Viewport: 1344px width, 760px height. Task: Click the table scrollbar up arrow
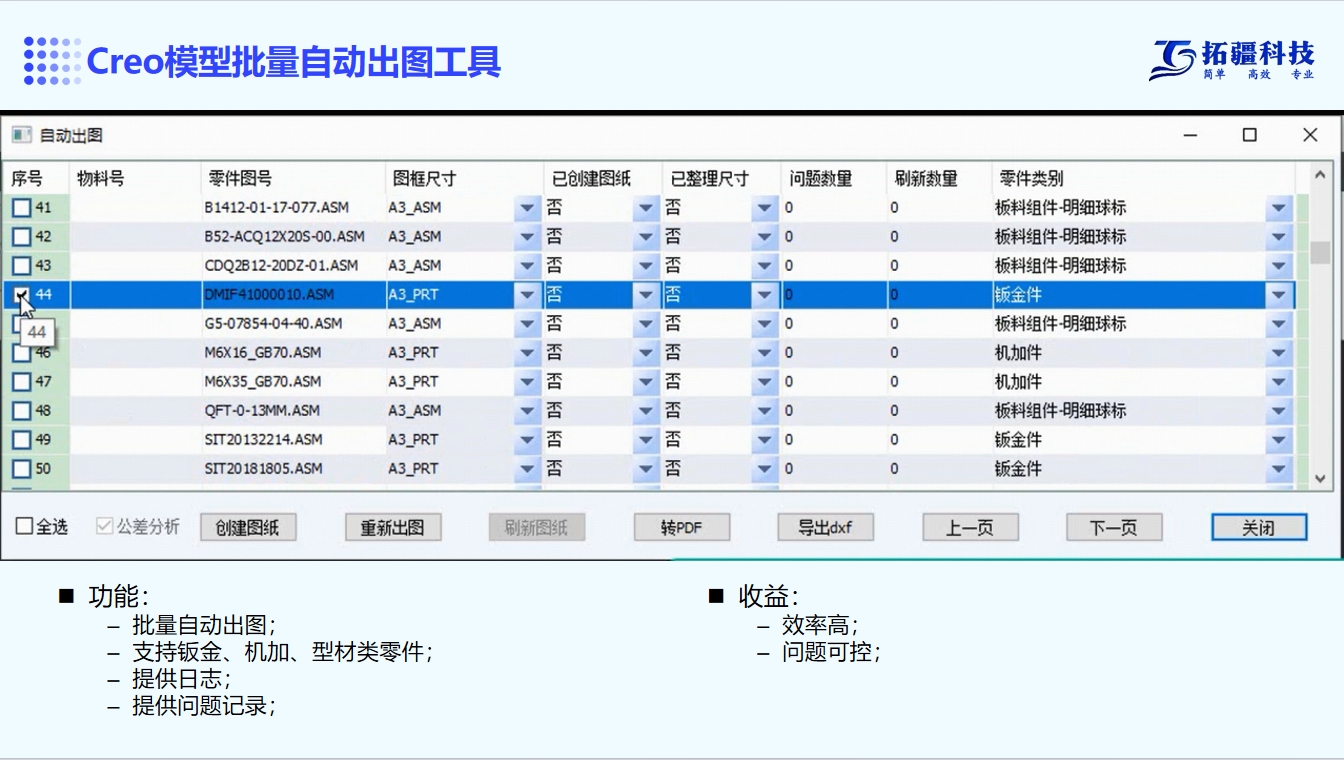pos(1320,176)
